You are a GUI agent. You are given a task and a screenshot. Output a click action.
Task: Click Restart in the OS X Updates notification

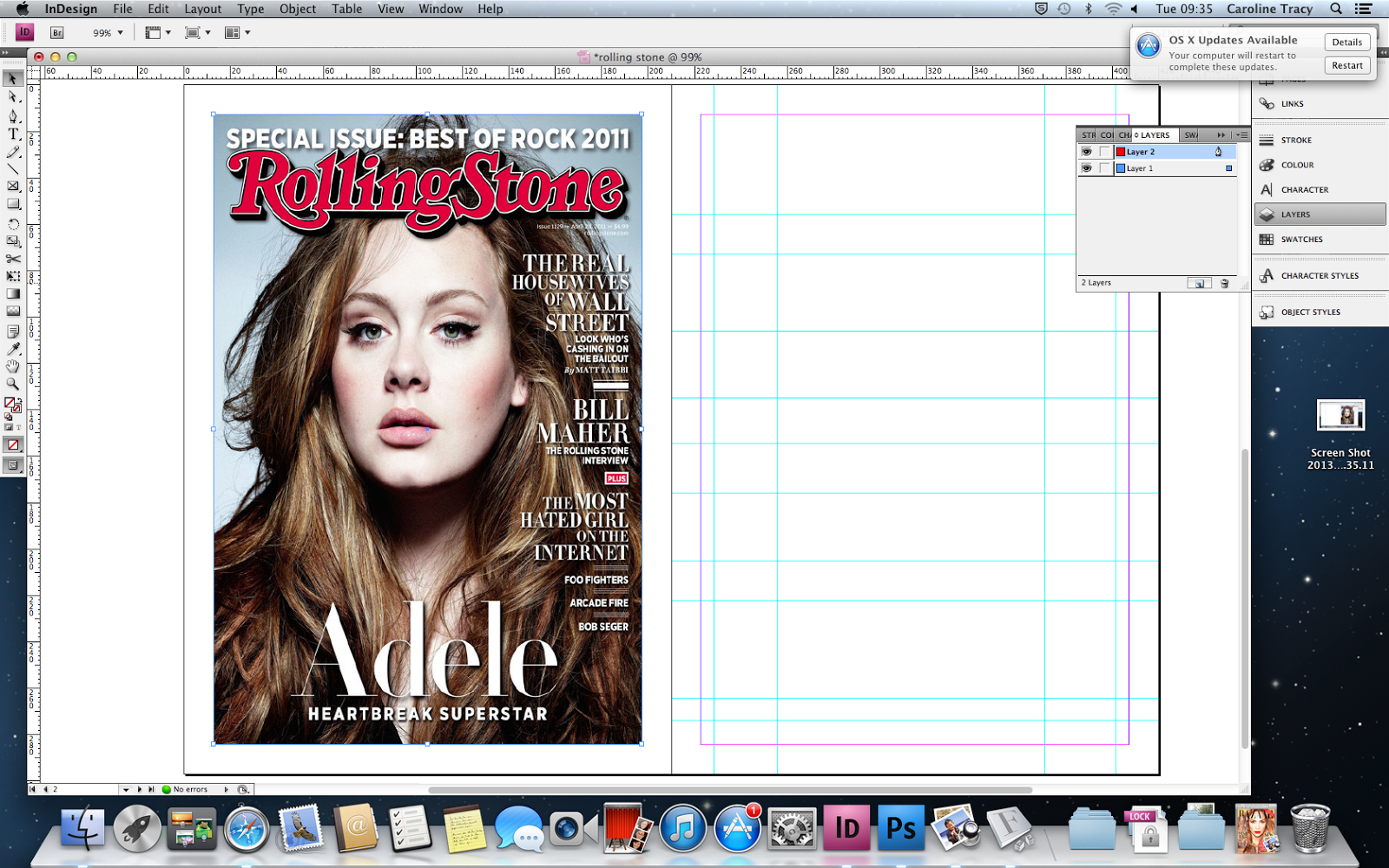click(x=1347, y=66)
